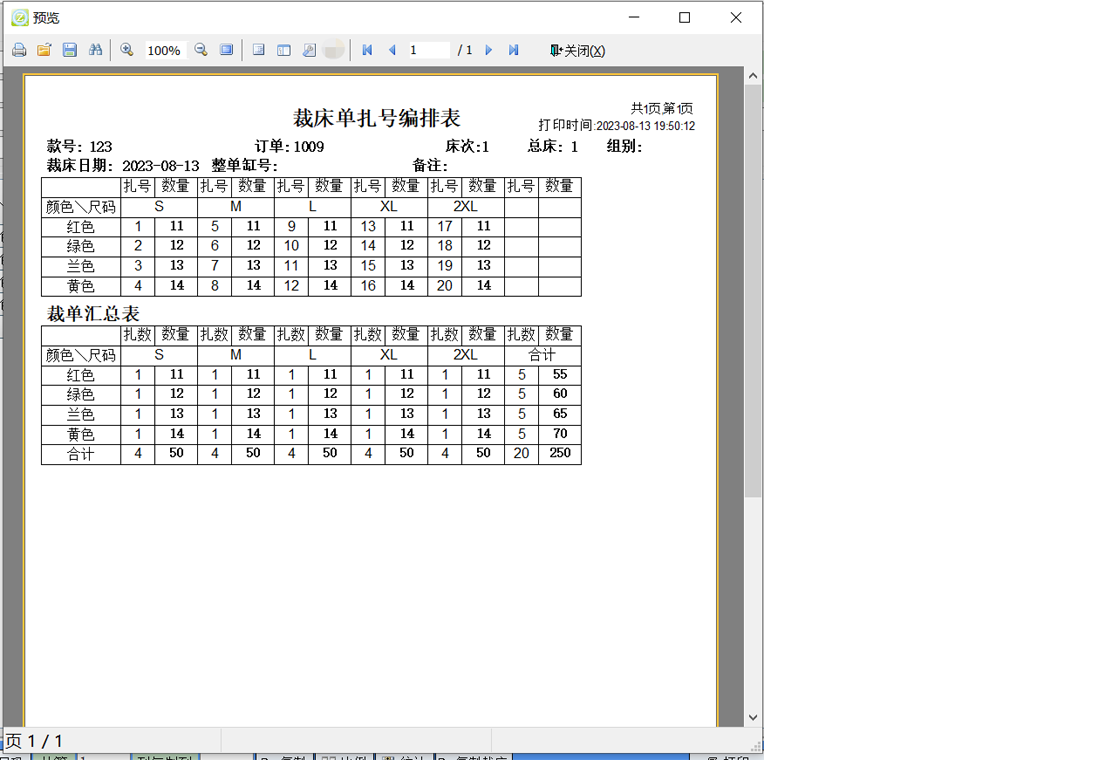Screen dimensions: 1120x760
Task: Edit the 100% zoom percentage field
Action: click(163, 49)
